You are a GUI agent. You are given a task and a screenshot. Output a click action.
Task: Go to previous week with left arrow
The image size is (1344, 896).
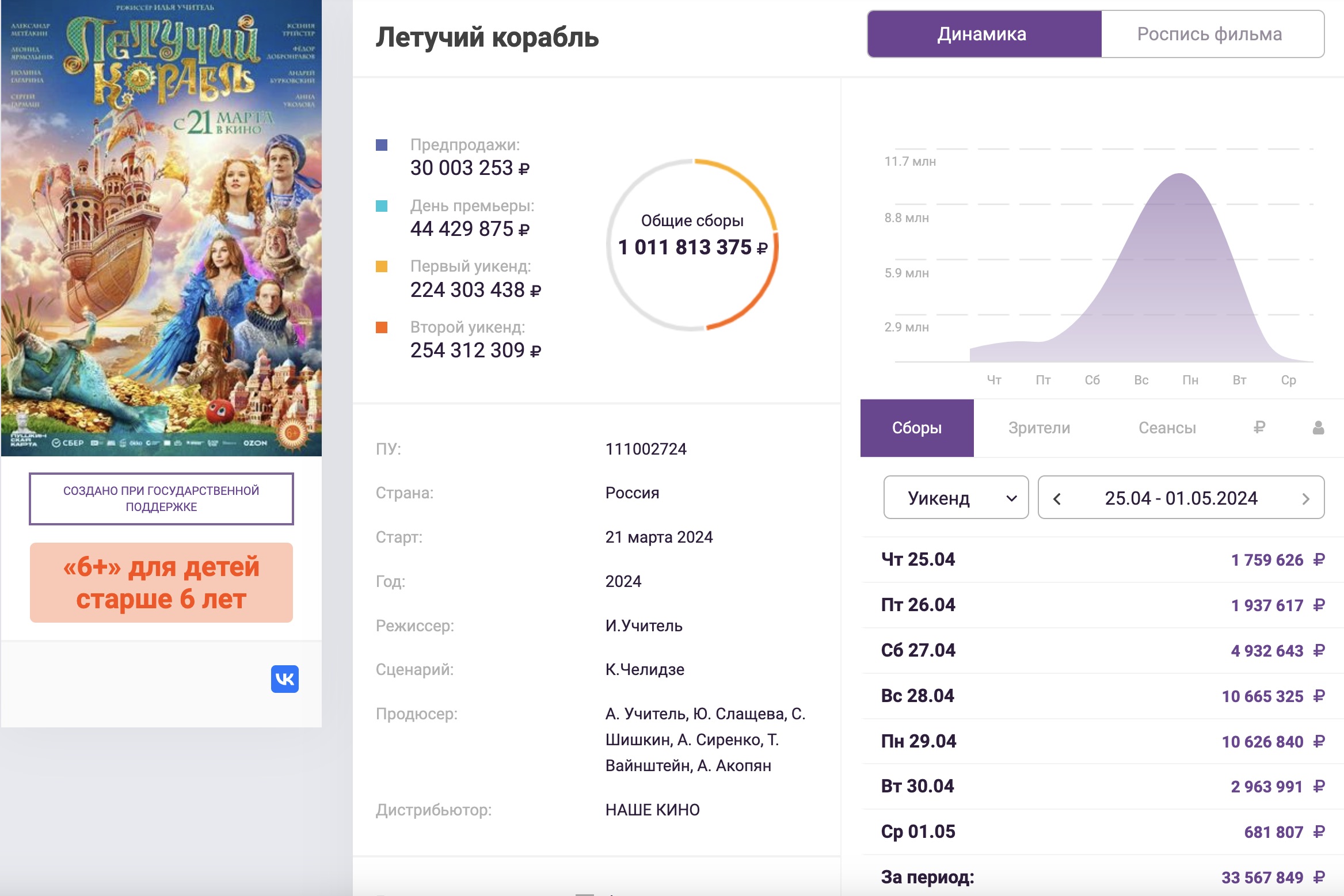point(1057,498)
